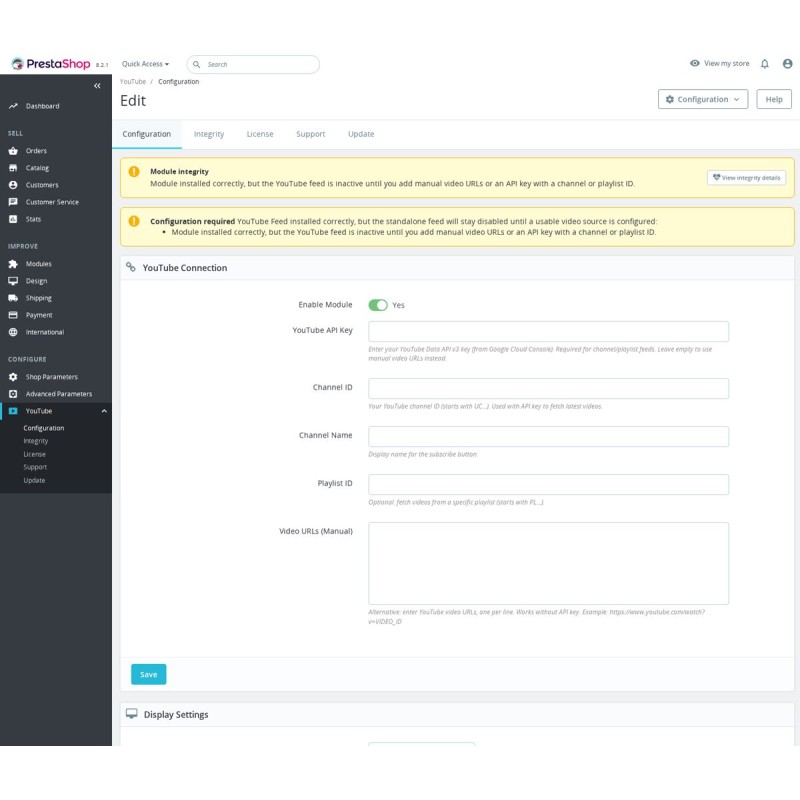Click the Orders basket icon
Viewport: 800px width, 800px height.
(x=13, y=151)
